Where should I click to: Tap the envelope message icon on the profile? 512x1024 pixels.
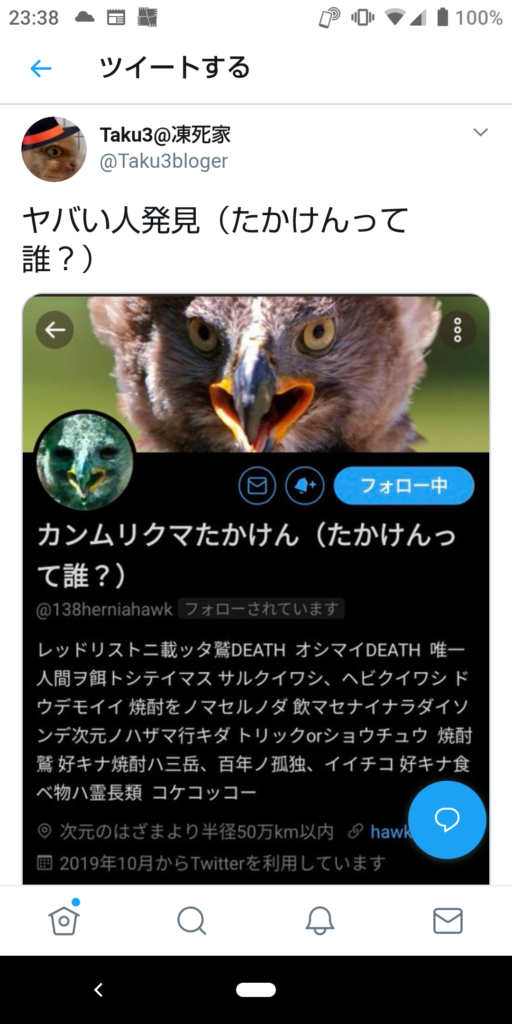coord(257,486)
